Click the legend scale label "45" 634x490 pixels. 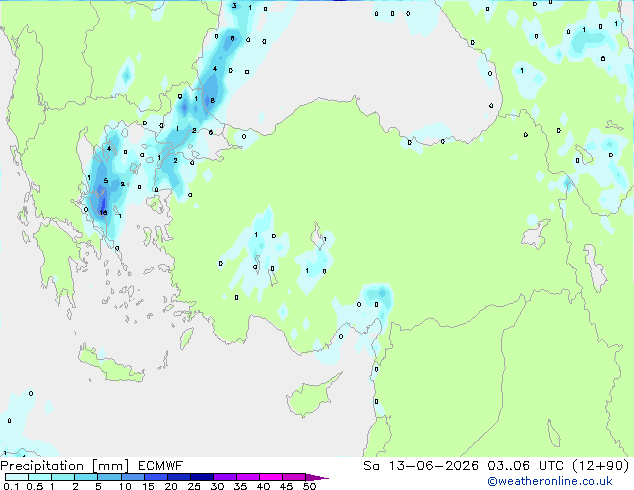287,486
